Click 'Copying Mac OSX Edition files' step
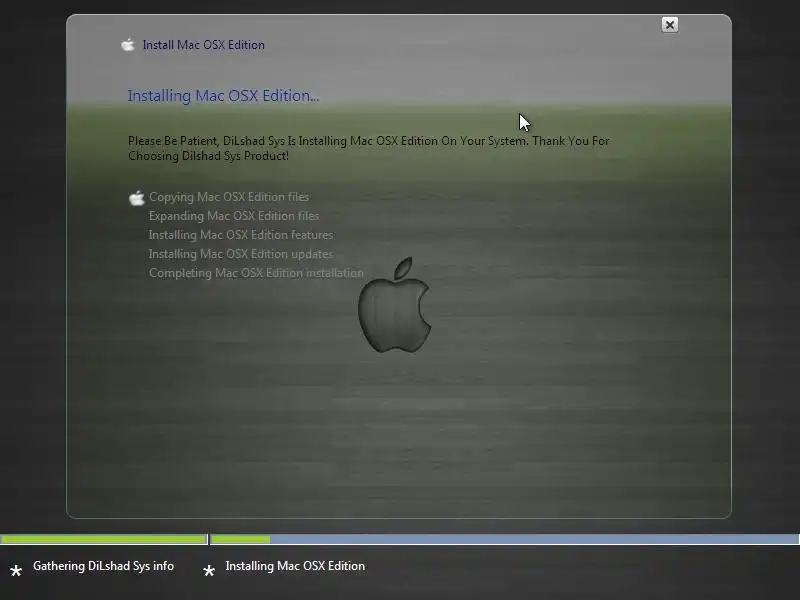Screen dimensions: 800x600 coord(229,197)
